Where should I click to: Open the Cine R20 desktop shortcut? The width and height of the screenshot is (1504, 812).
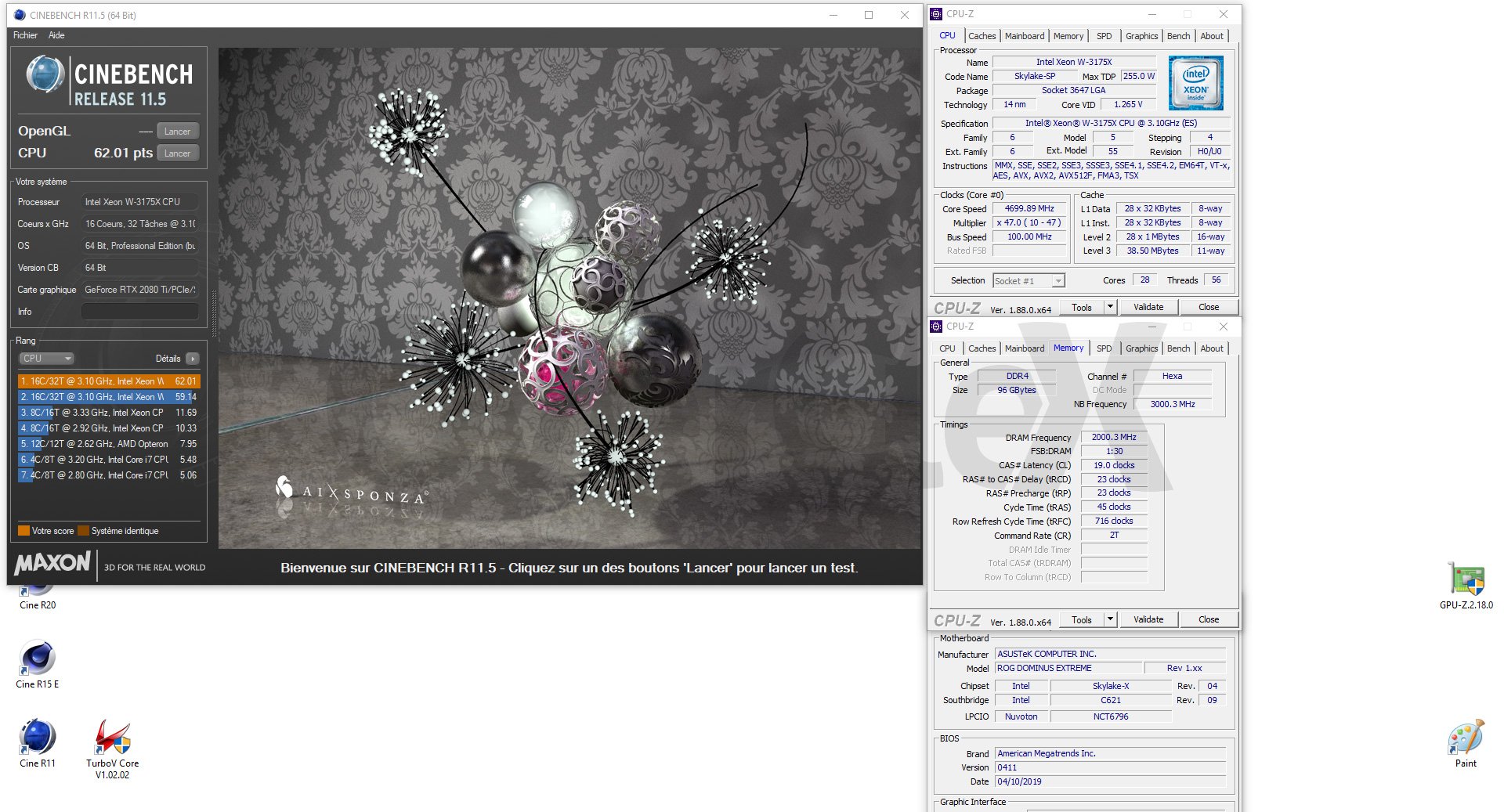pyautogui.click(x=37, y=597)
